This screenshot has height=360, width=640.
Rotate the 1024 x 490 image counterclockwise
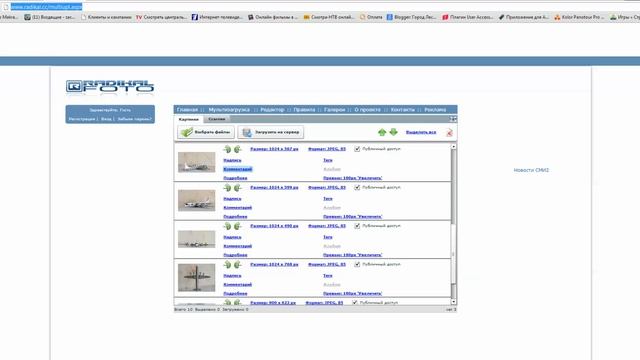point(227,226)
